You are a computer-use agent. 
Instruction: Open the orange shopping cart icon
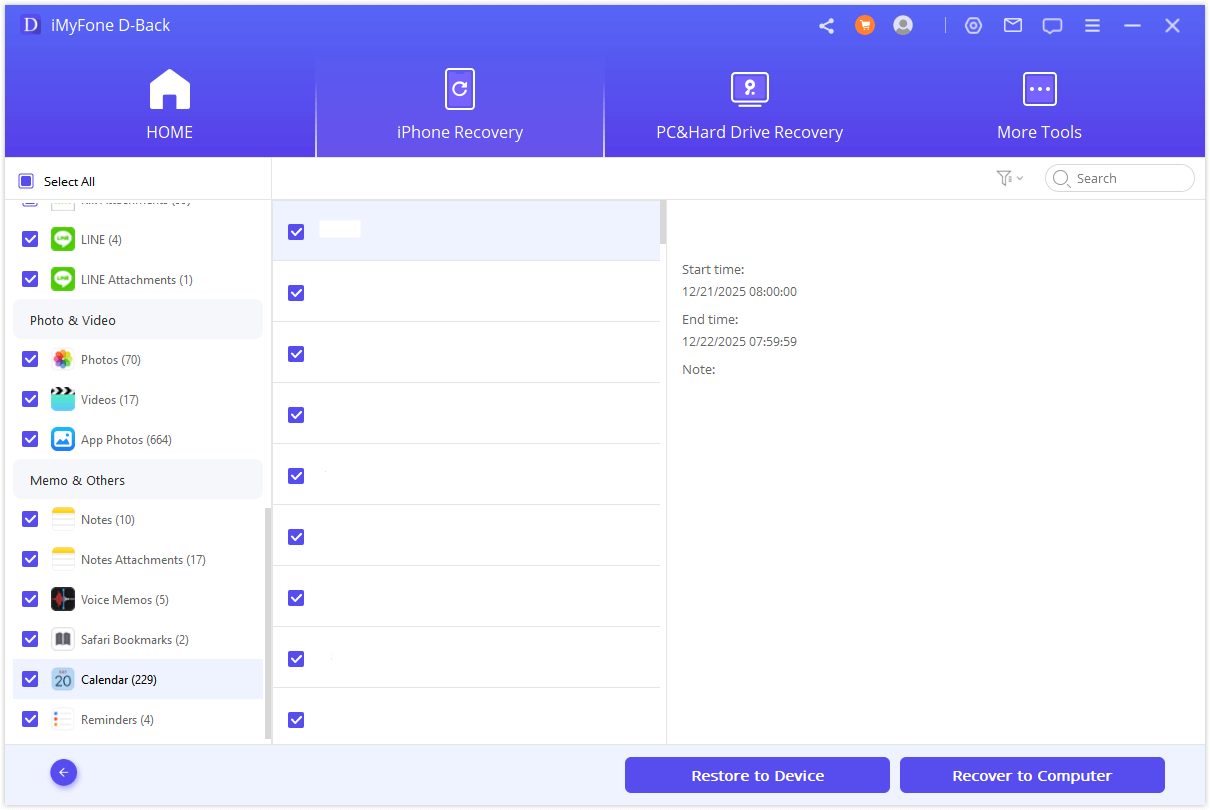(x=865, y=26)
